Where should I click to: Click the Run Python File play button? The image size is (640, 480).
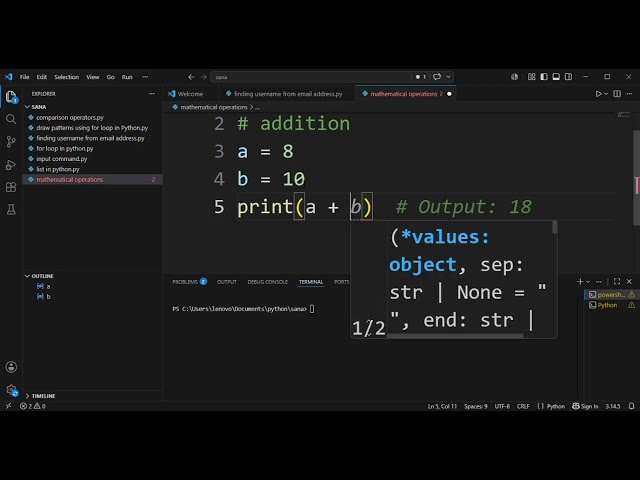[598, 94]
